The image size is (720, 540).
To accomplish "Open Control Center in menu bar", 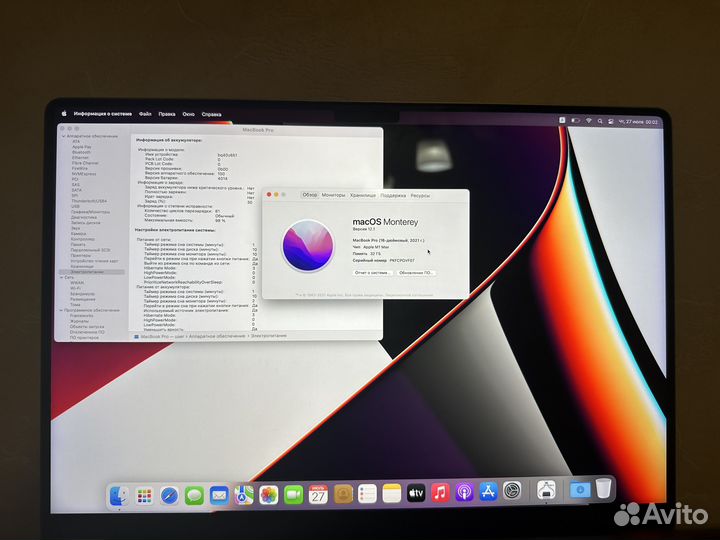I will pos(610,121).
